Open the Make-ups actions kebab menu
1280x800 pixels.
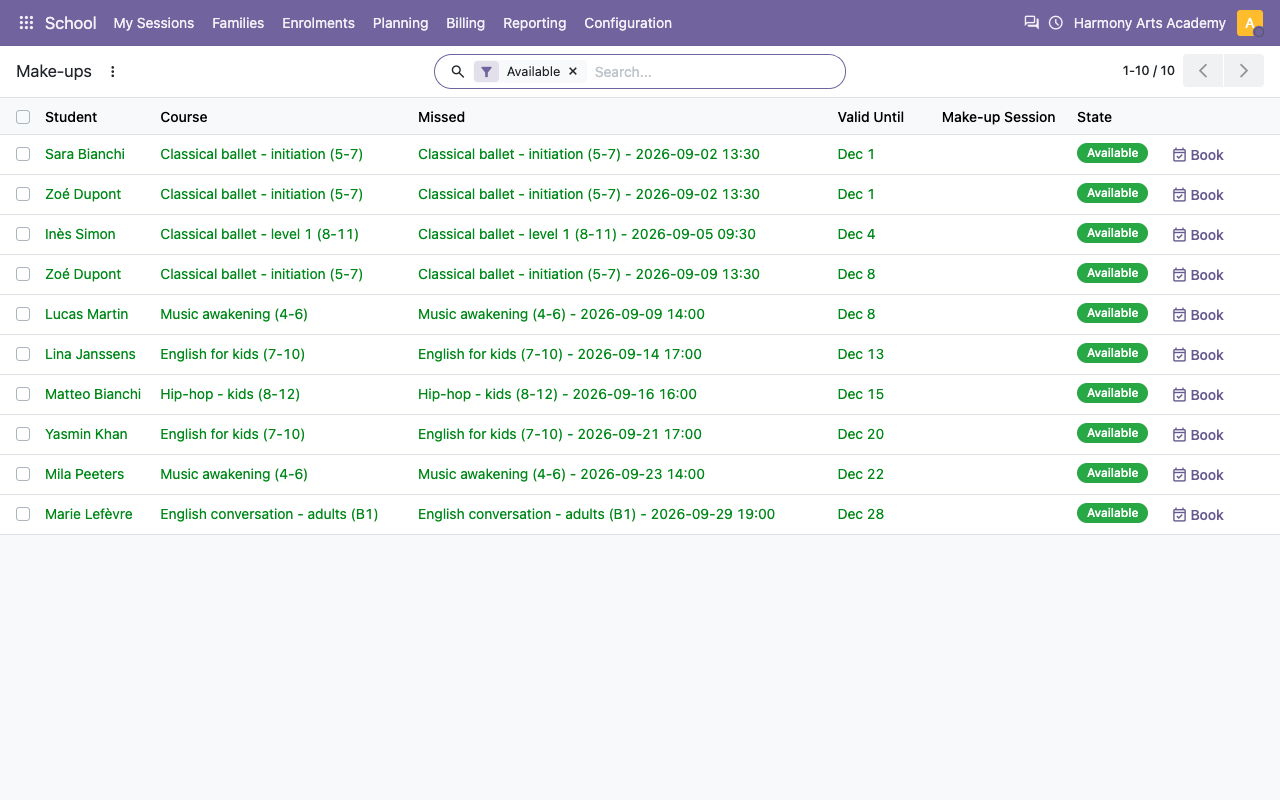tap(113, 72)
